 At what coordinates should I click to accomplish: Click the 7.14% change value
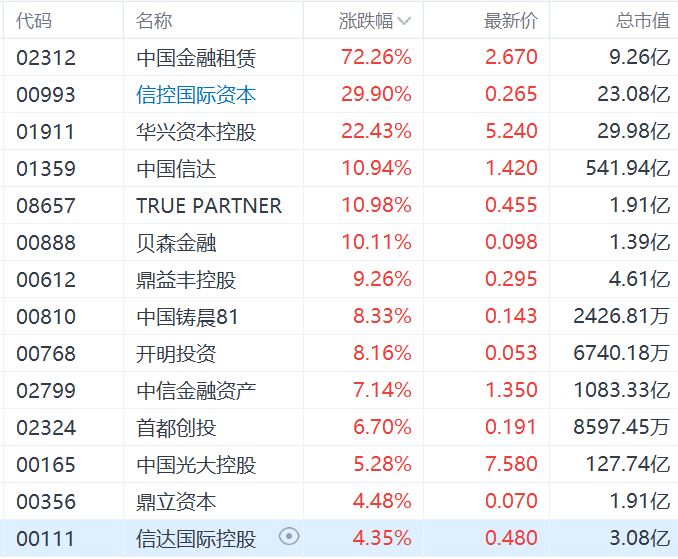coord(382,390)
